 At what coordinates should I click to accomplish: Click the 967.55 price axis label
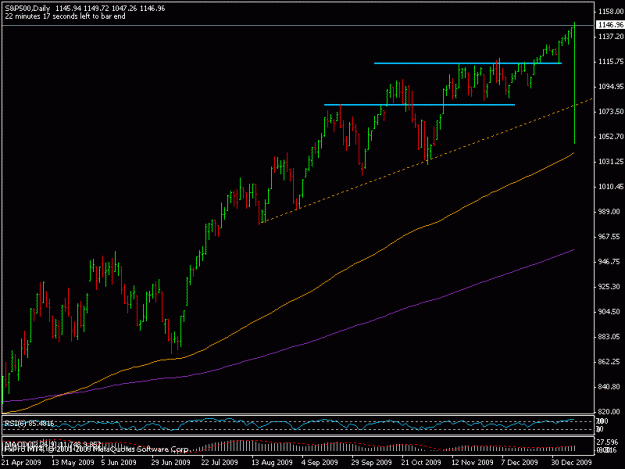pyautogui.click(x=609, y=237)
